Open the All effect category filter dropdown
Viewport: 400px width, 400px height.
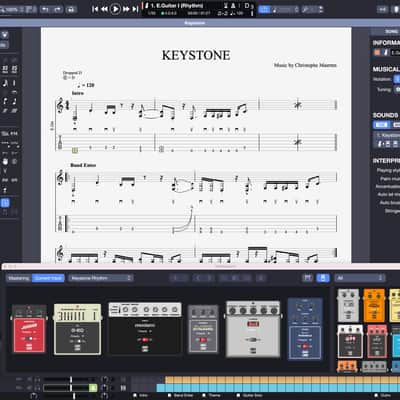click(x=360, y=278)
